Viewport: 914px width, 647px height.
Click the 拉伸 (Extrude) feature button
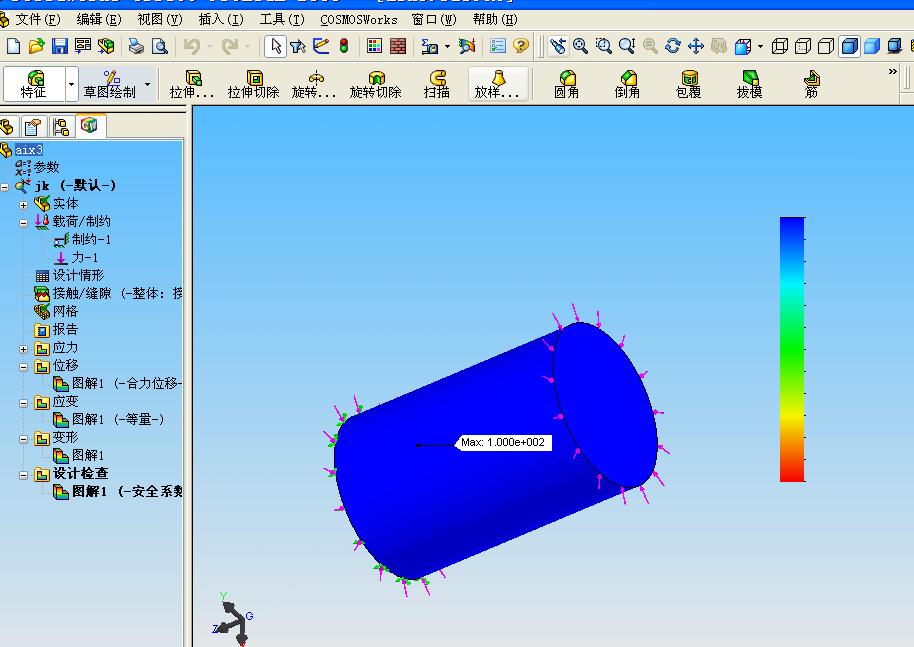point(192,84)
